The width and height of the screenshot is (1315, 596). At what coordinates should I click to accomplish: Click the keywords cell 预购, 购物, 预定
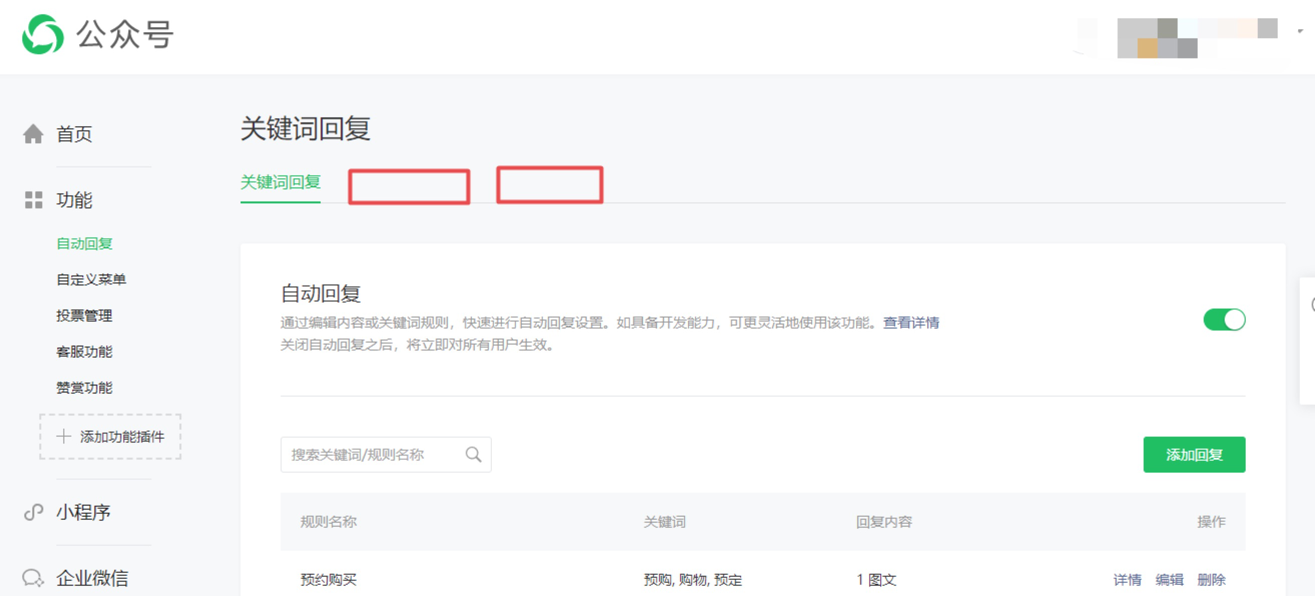coord(693,580)
